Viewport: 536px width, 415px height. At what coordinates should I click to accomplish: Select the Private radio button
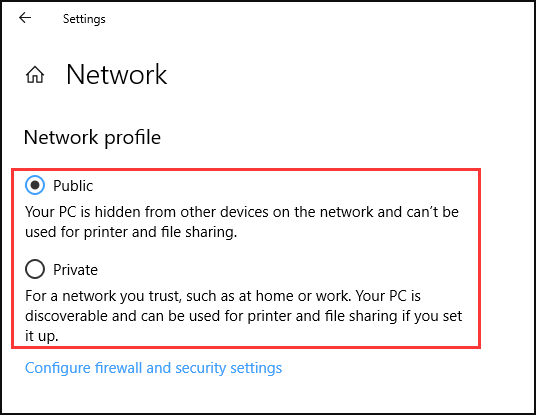35,269
